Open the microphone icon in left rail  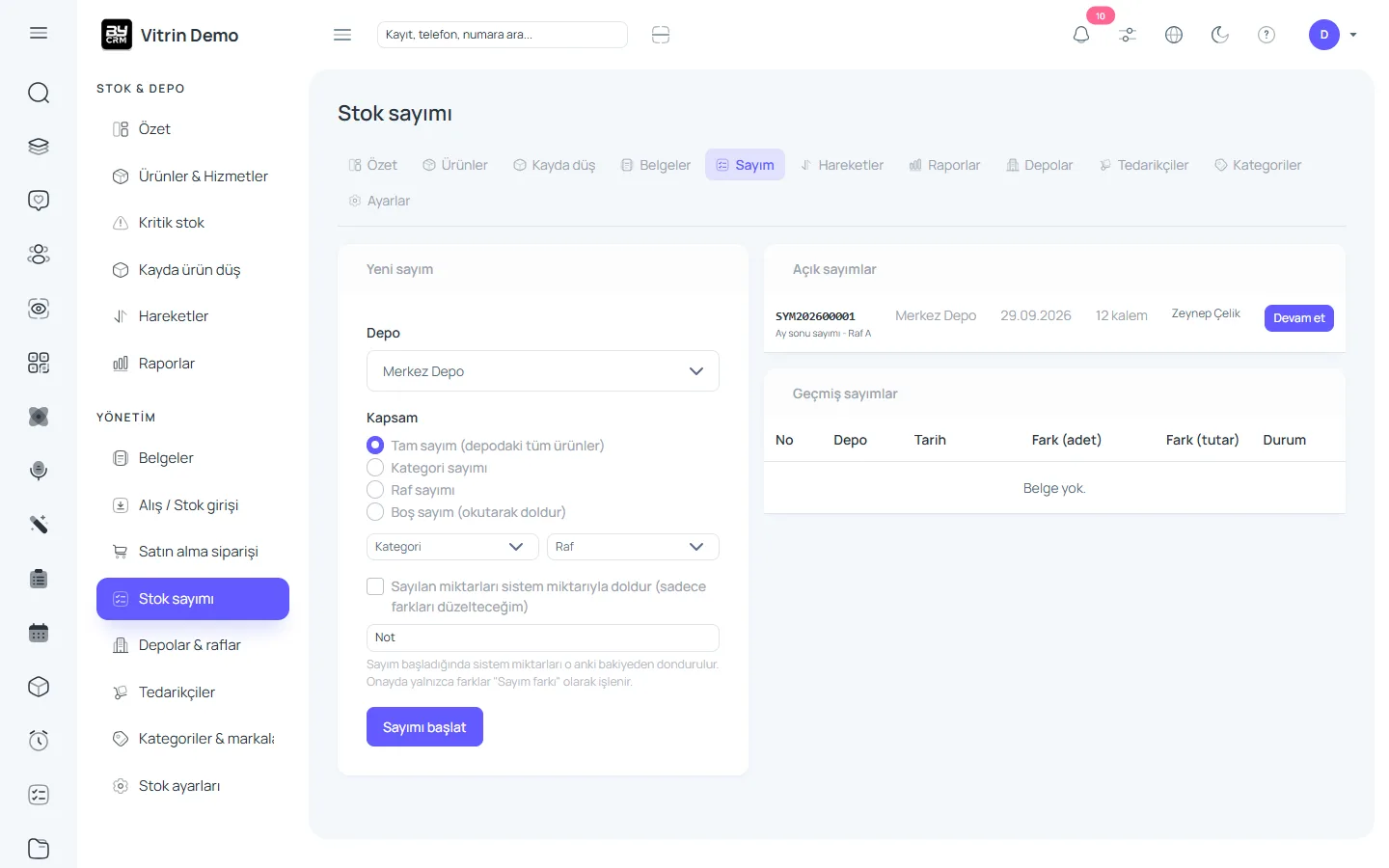tap(39, 471)
